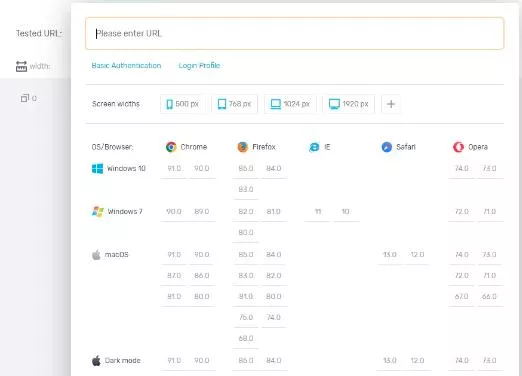This screenshot has width=522, height=376.
Task: Toggle Chrome 89.0 on Windows 7
Action: coord(202,212)
